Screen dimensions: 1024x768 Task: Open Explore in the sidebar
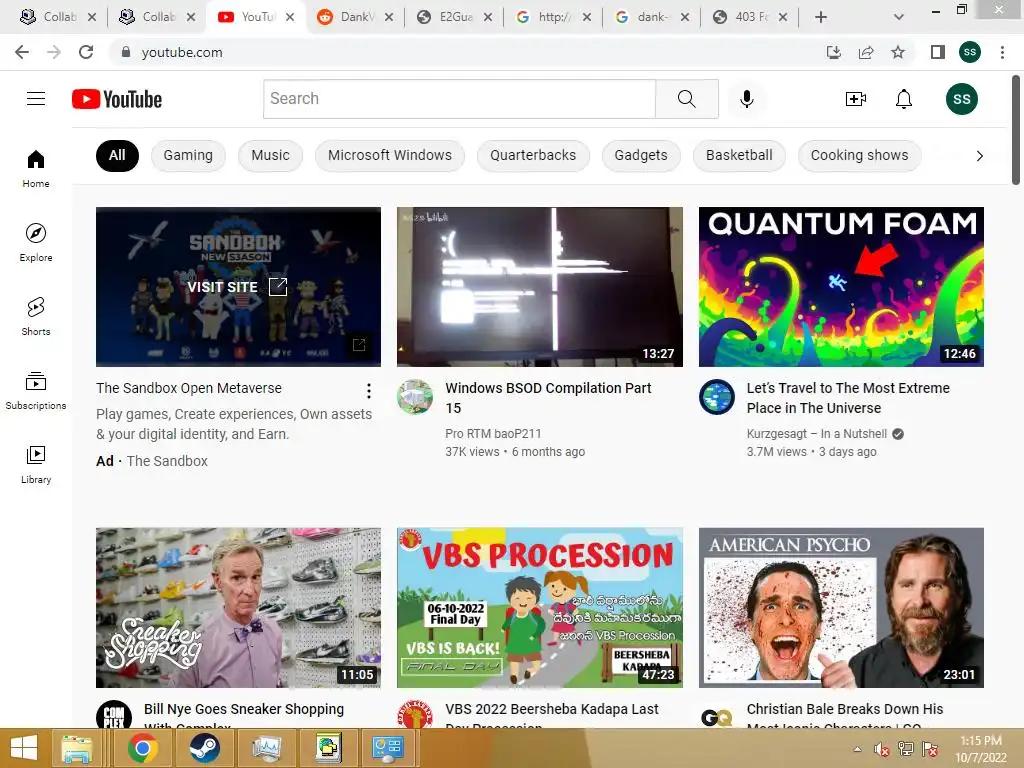coord(36,242)
